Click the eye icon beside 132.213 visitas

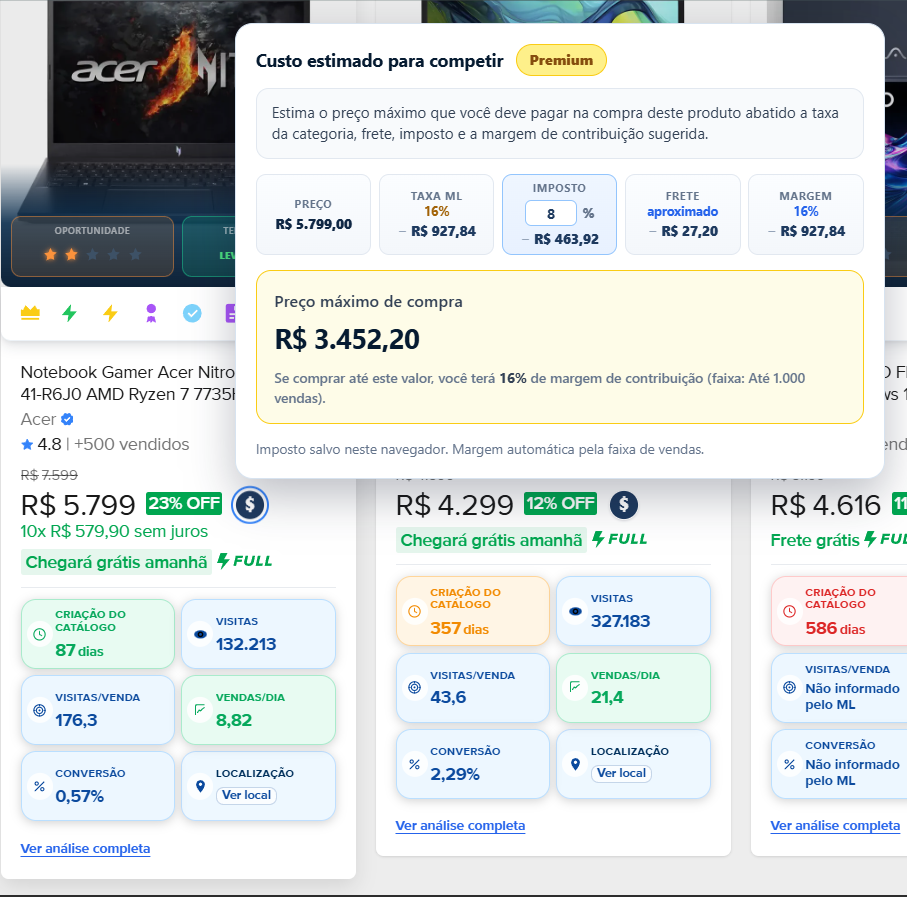200,634
